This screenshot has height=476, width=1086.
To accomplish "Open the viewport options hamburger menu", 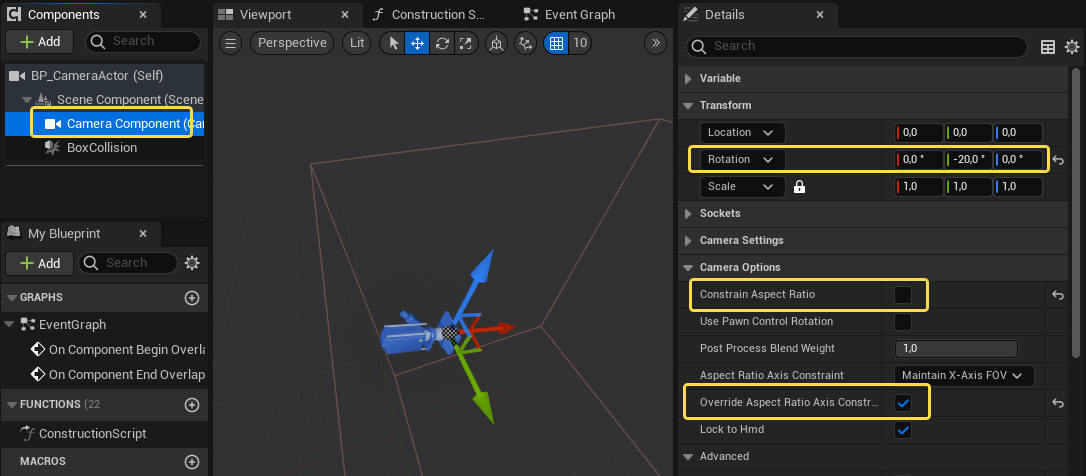I will [x=231, y=43].
